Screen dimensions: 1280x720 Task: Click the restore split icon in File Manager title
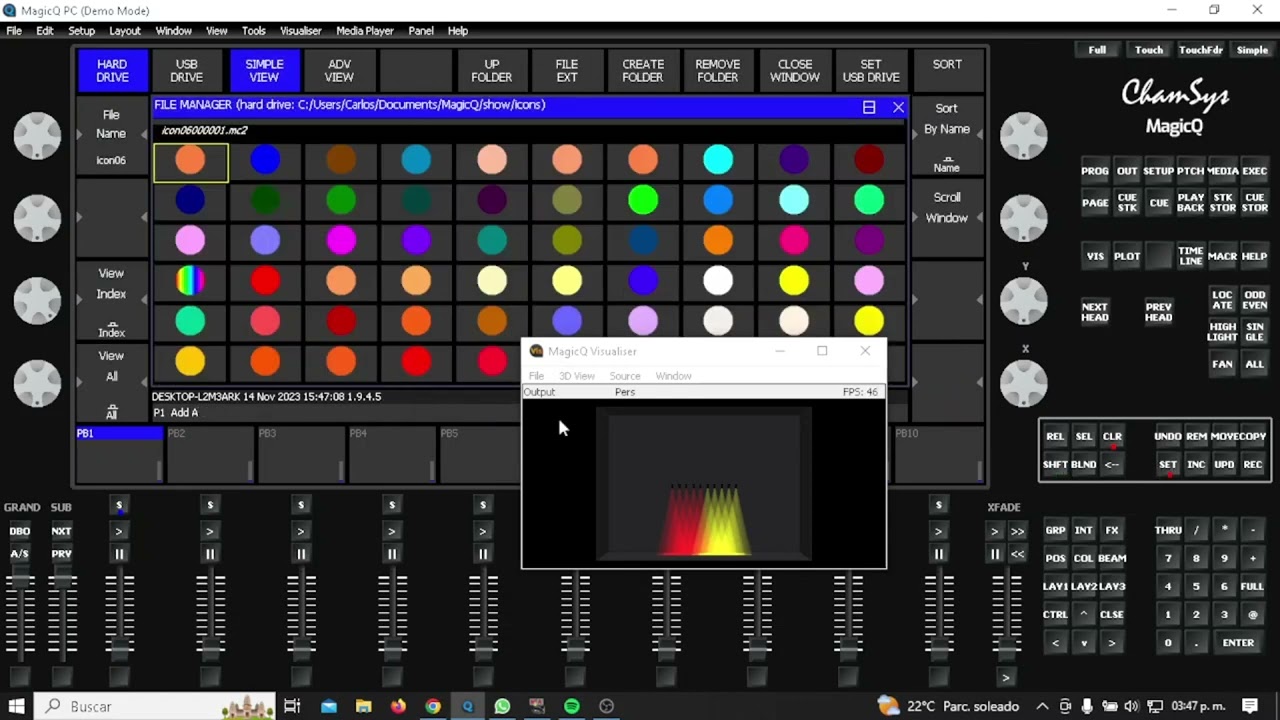click(x=869, y=107)
